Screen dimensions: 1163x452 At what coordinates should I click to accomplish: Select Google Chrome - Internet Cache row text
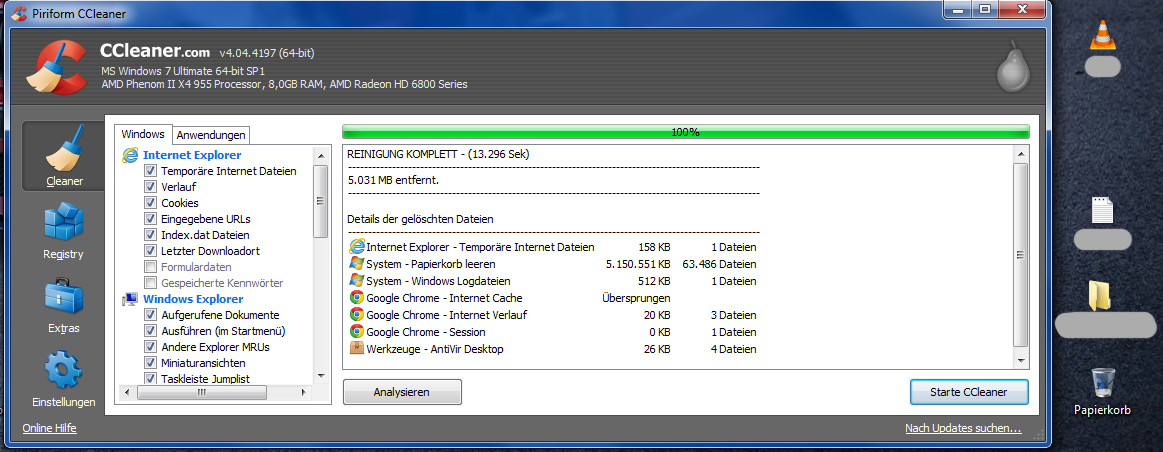pyautogui.click(x=444, y=298)
